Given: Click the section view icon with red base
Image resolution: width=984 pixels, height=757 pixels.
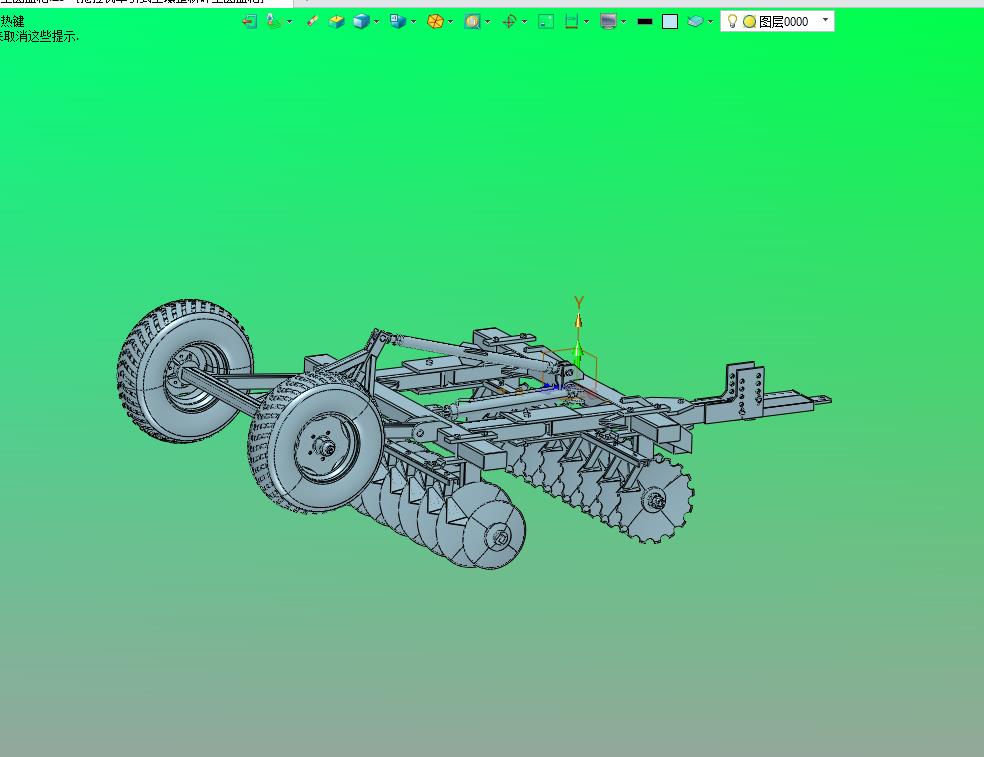Looking at the screenshot, I should point(571,22).
